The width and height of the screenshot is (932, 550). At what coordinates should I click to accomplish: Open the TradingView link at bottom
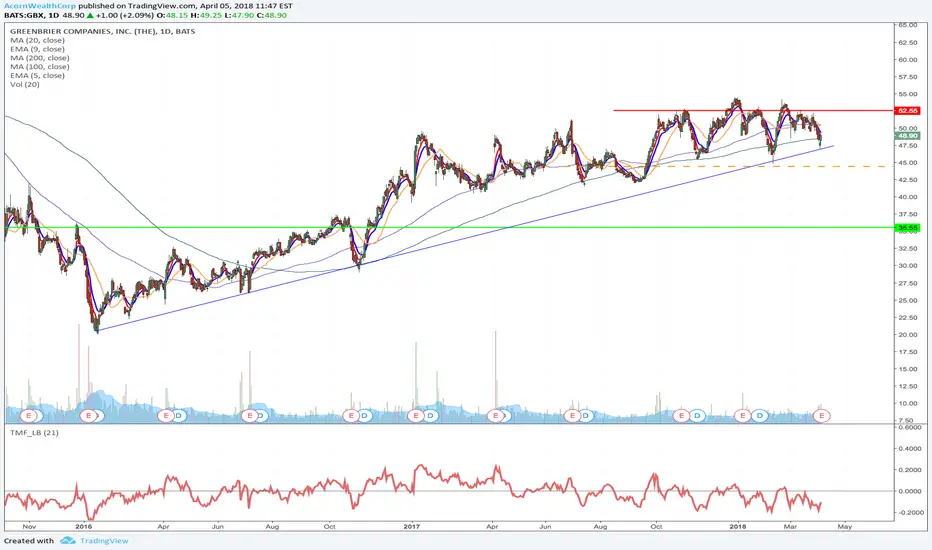(x=104, y=540)
